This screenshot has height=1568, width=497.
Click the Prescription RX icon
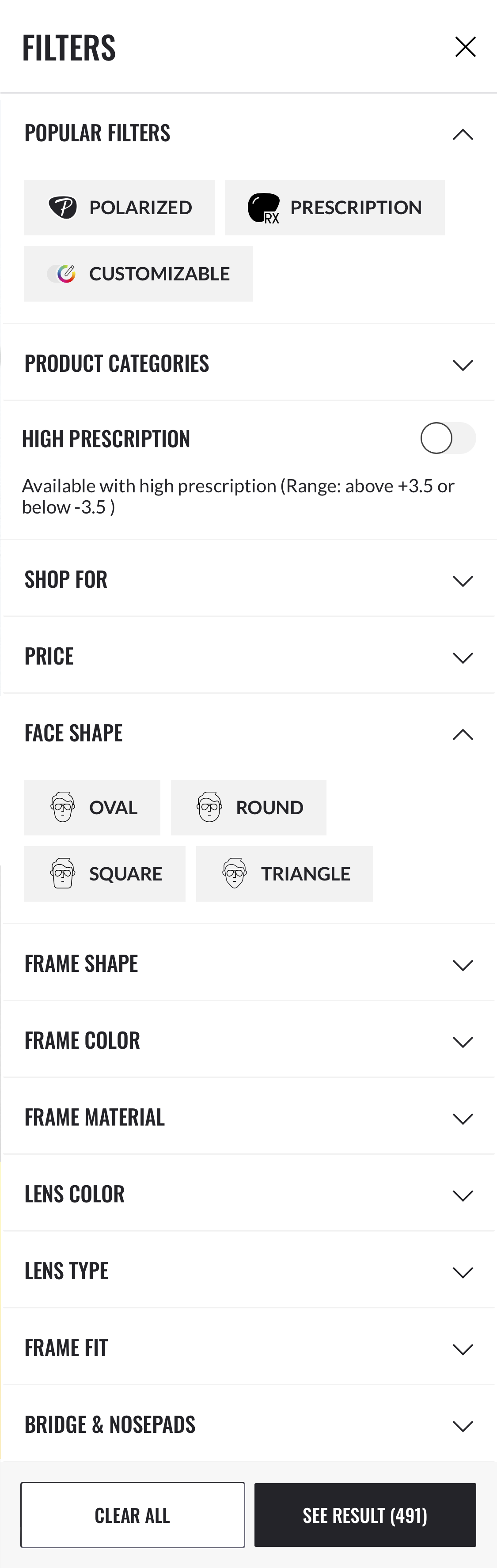click(x=264, y=207)
